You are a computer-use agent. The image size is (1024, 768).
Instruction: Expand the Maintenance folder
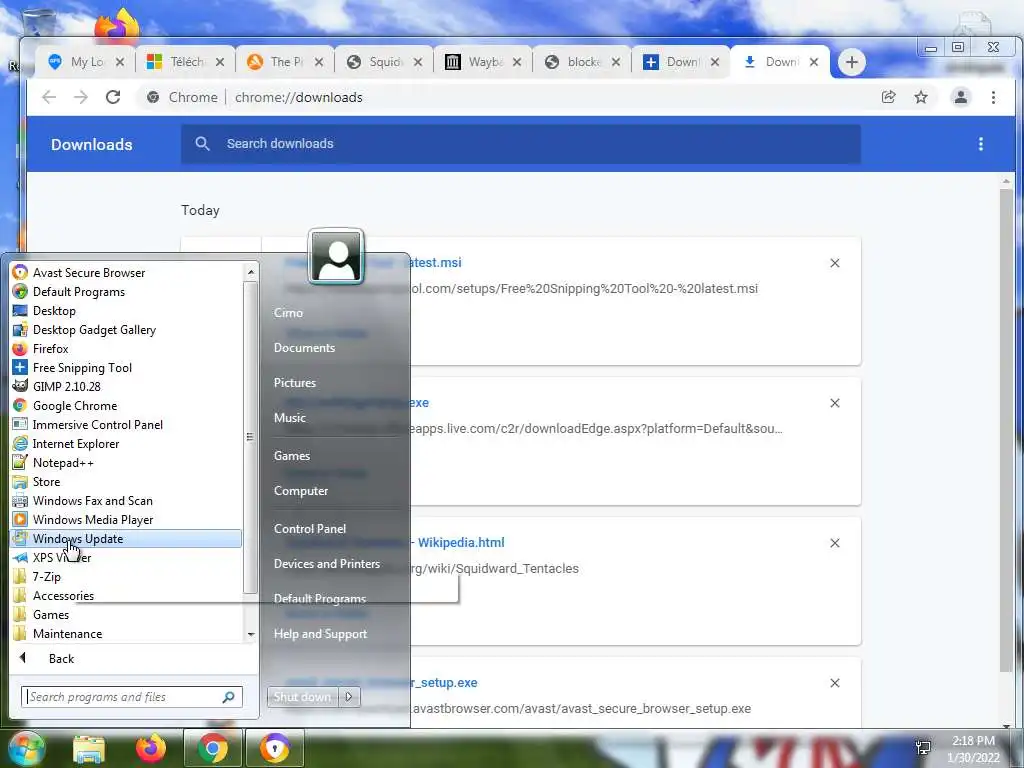pos(67,633)
